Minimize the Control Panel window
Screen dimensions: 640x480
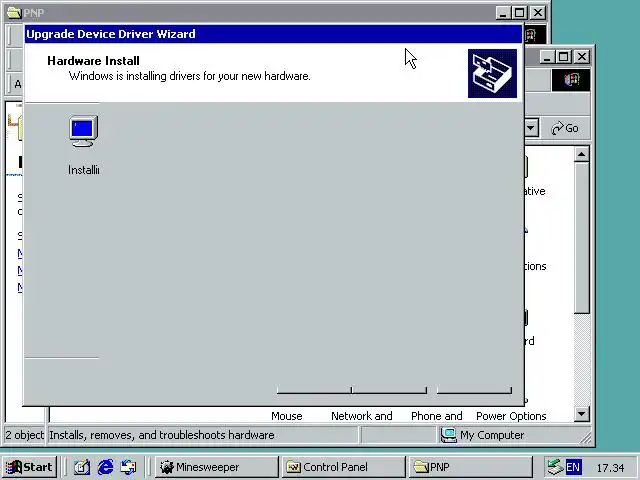point(547,56)
